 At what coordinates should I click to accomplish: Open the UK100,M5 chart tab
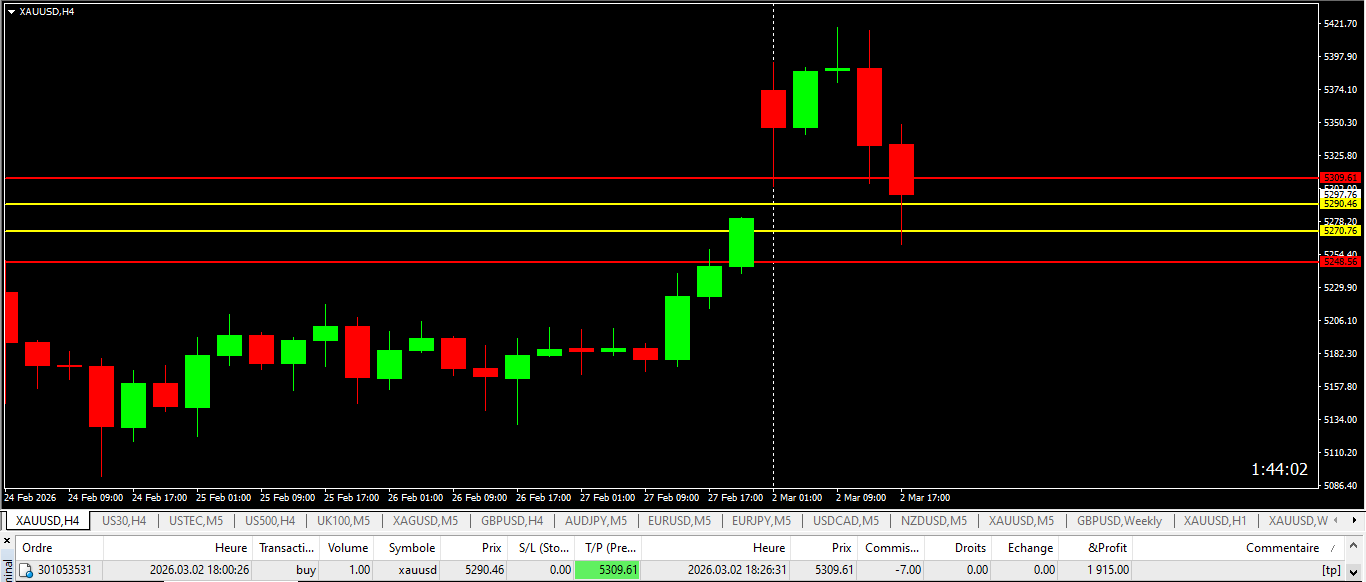tap(343, 521)
